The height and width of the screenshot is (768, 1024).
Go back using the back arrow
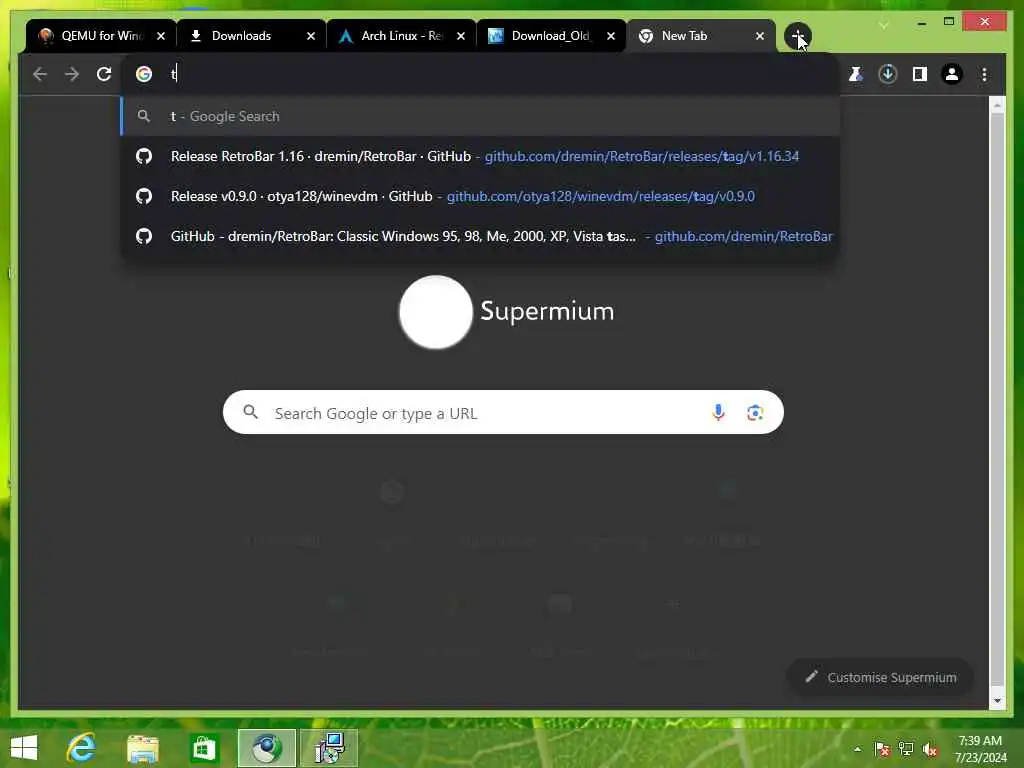40,74
